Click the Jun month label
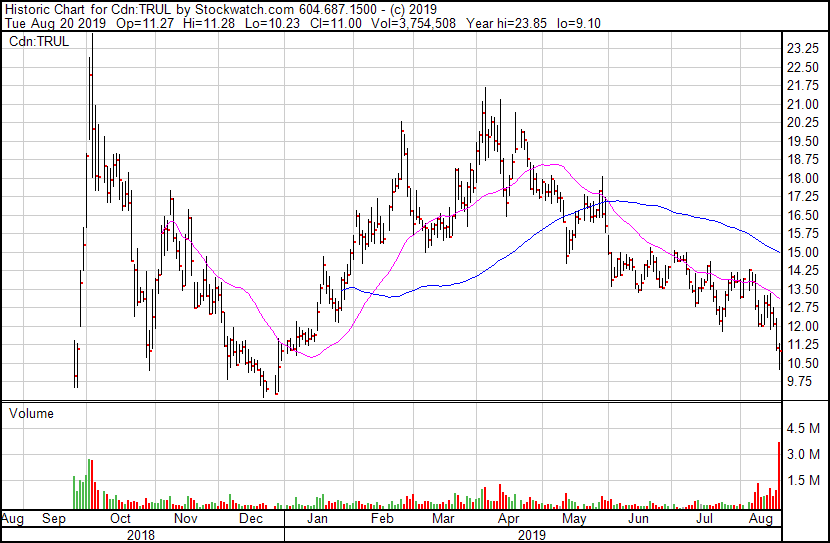 point(638,519)
